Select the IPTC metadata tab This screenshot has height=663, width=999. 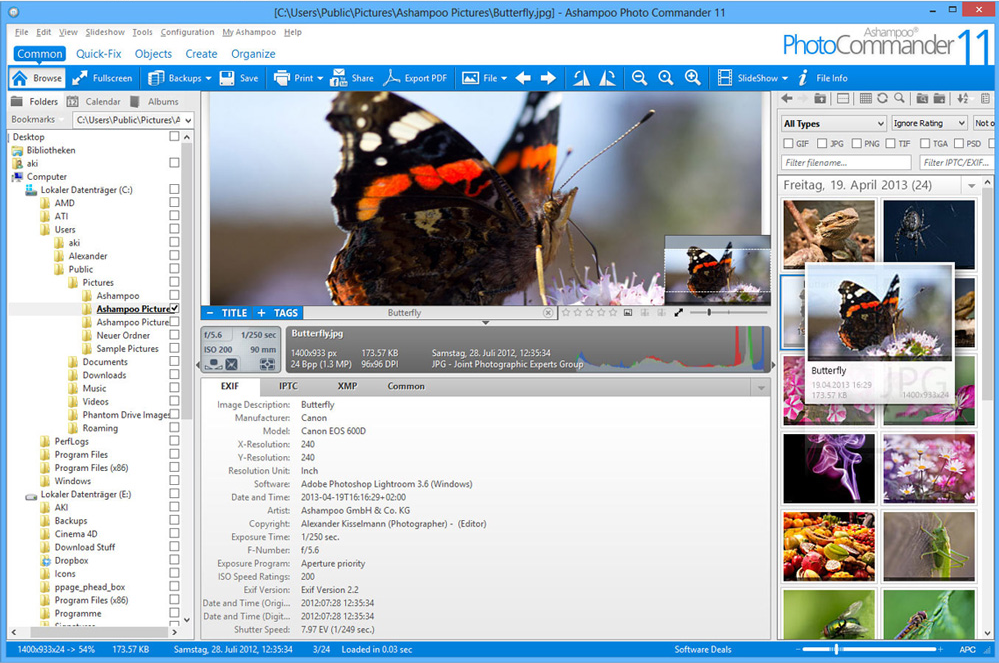click(x=288, y=386)
